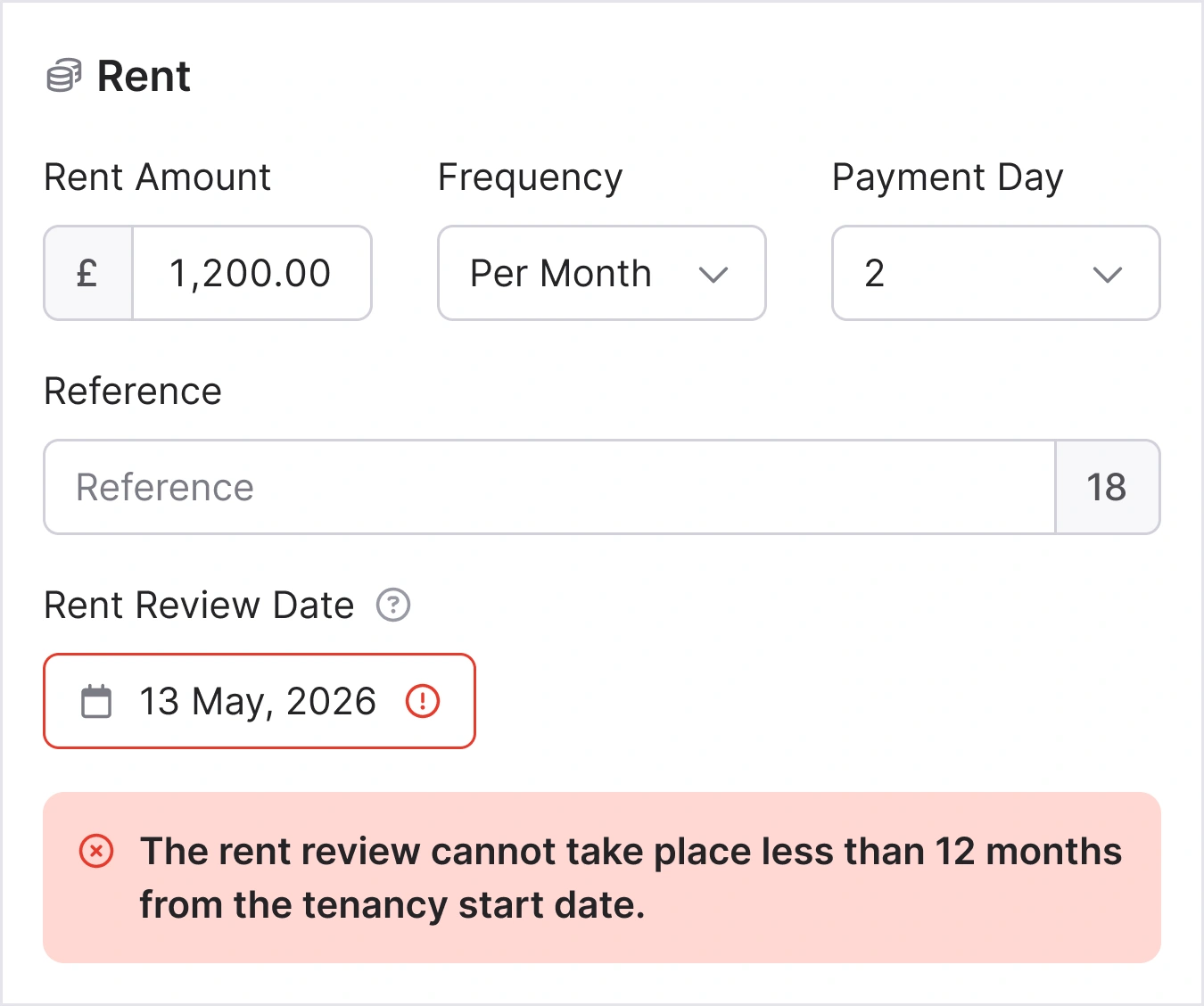
Task: Click the chevron on the Frequency selector
Action: (715, 275)
